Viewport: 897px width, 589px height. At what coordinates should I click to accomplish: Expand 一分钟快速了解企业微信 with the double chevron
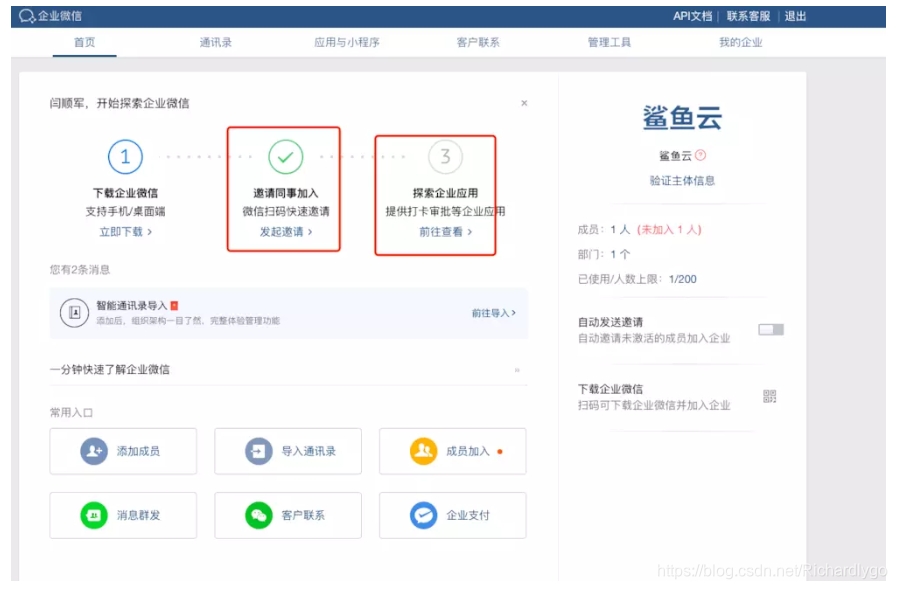click(517, 370)
